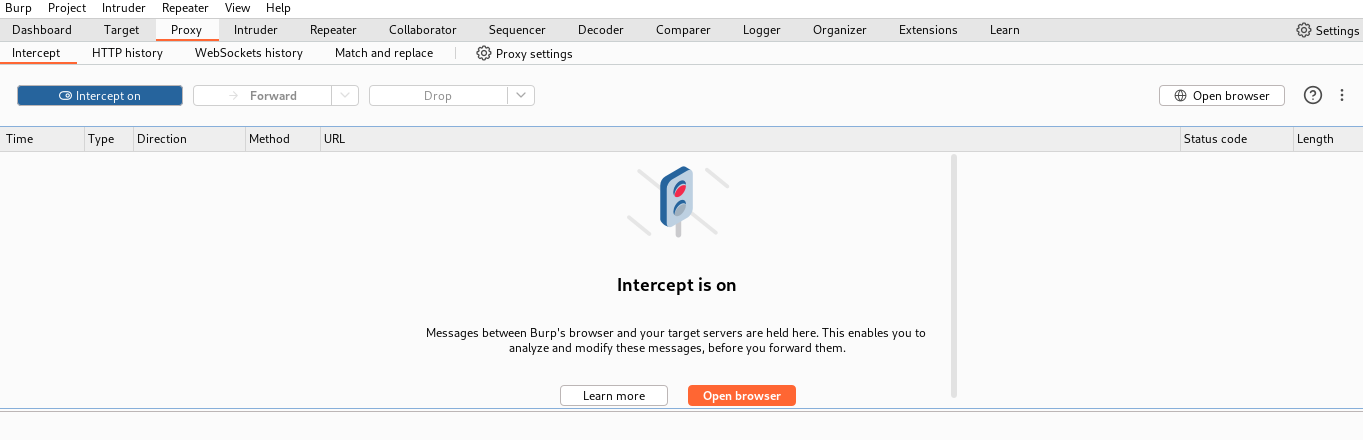Viewport: 1363px width, 440px height.
Task: Select the Proxy tab
Action: [x=187, y=30]
